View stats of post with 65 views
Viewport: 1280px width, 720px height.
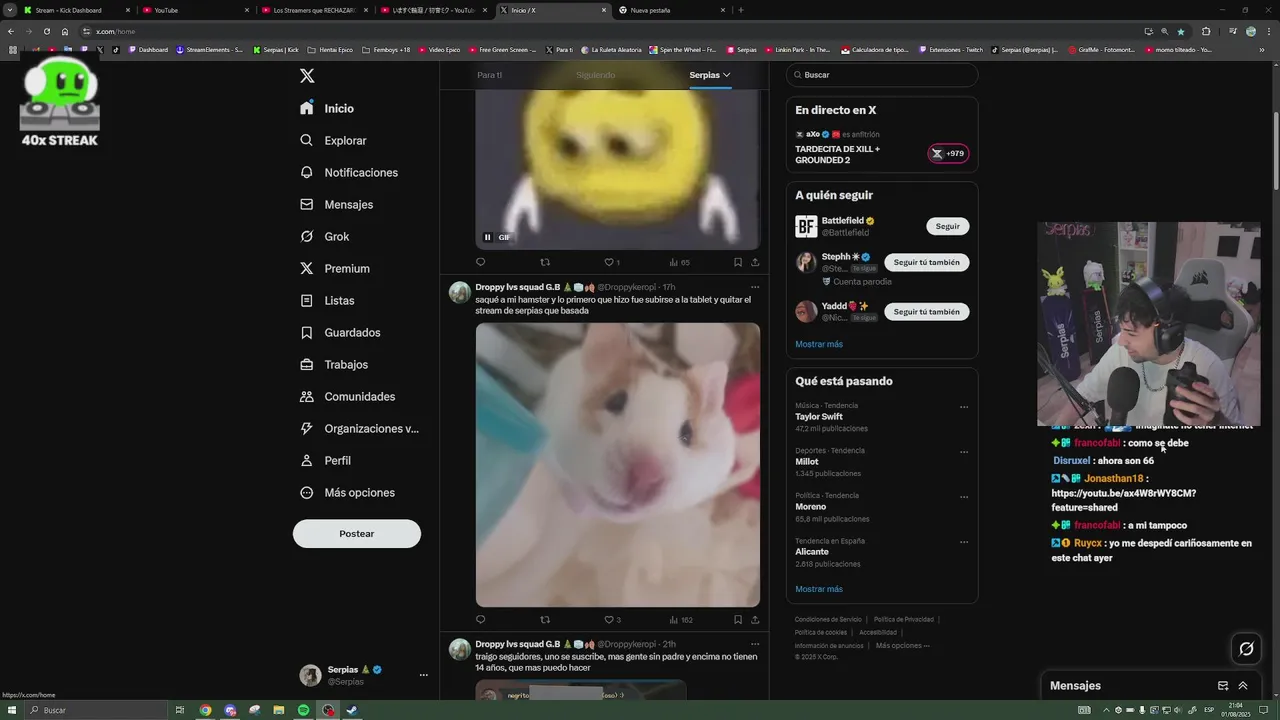pyautogui.click(x=679, y=262)
